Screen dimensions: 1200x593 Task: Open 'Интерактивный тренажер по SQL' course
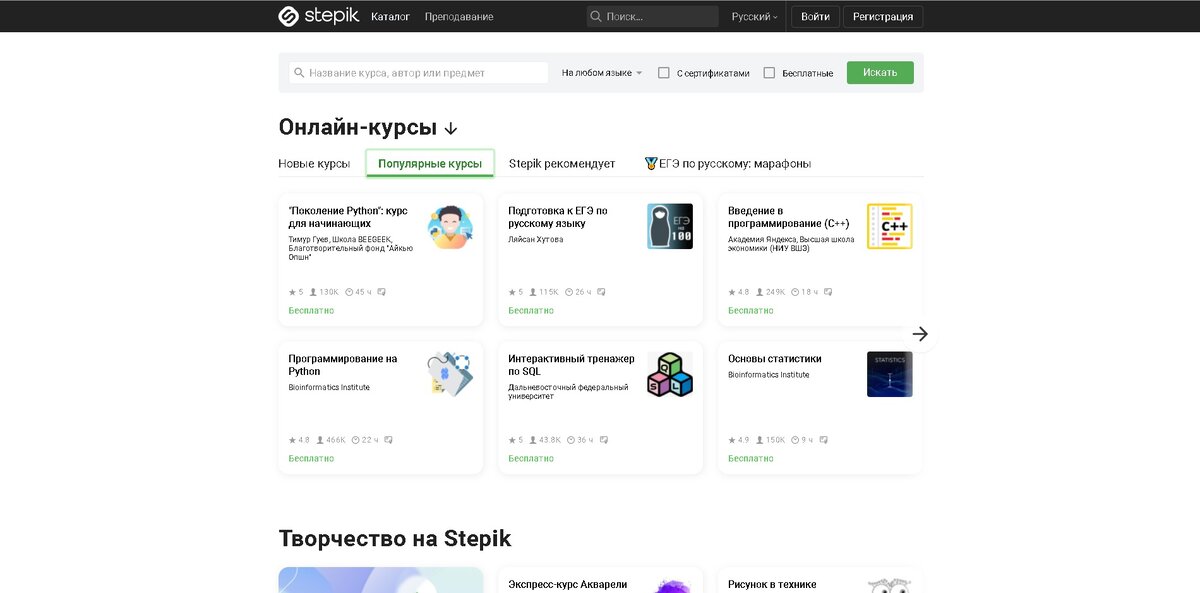coord(571,365)
